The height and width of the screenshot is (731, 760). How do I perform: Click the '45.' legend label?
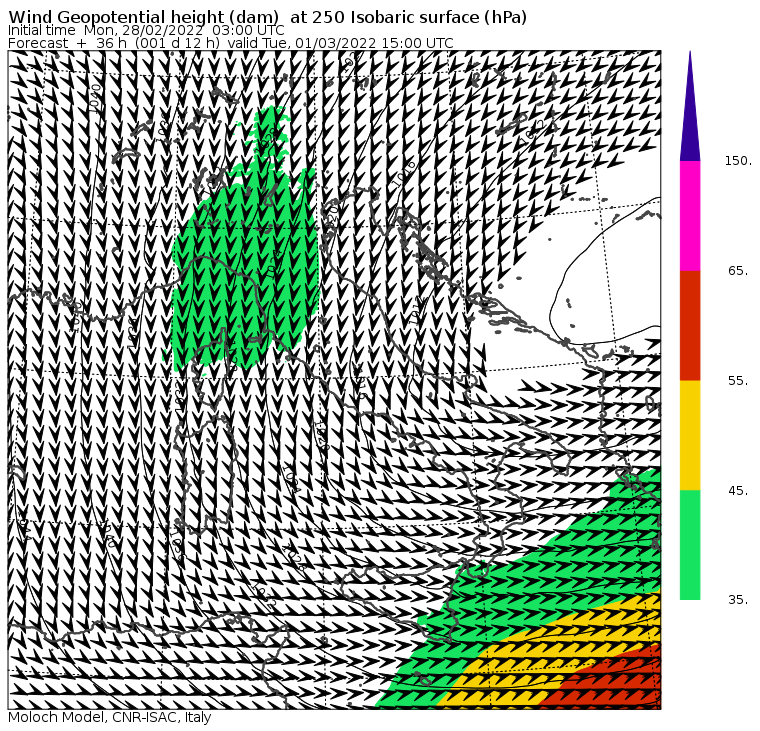[739, 491]
